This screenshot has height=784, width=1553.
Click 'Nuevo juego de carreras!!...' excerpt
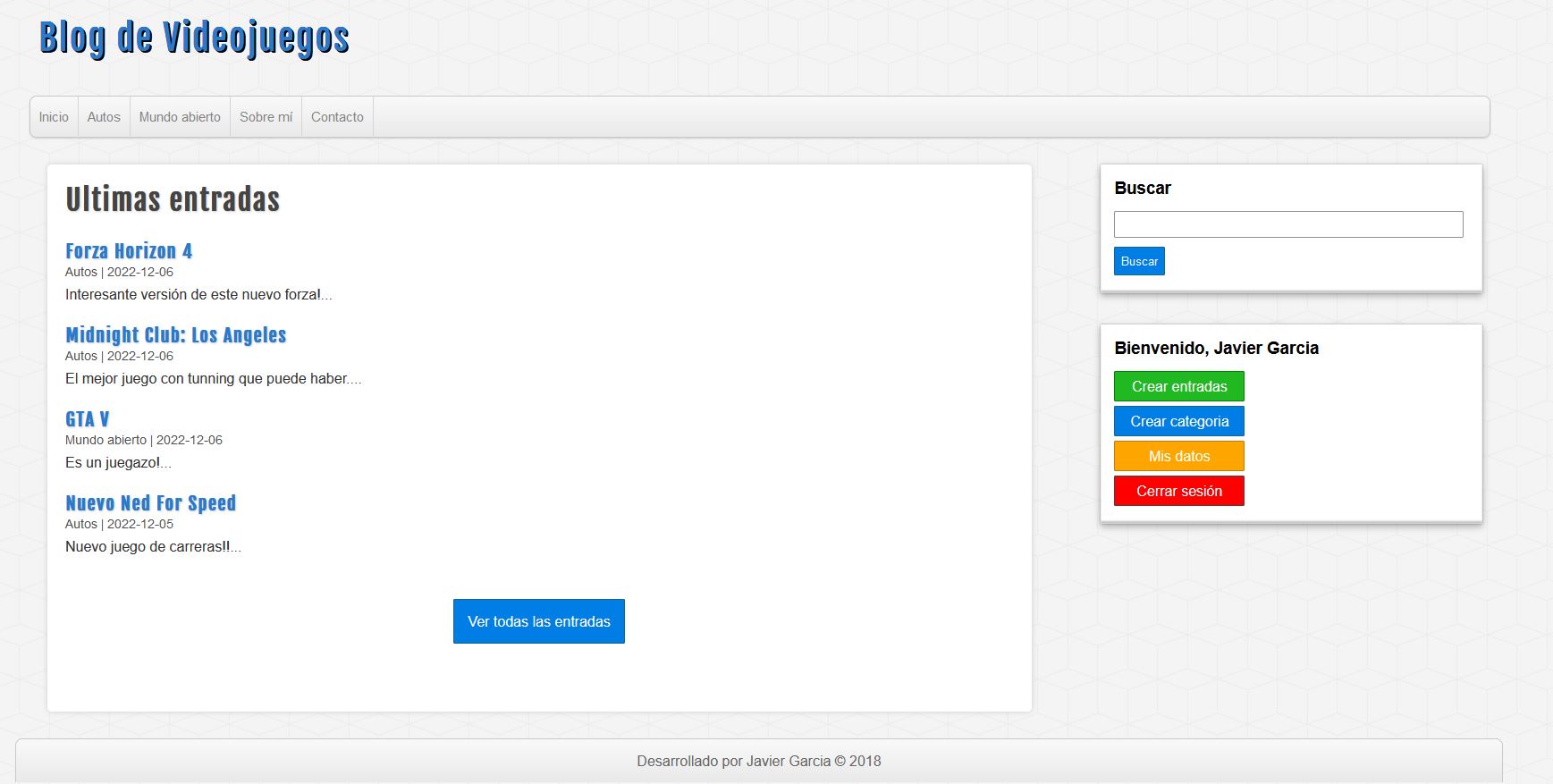tap(153, 546)
